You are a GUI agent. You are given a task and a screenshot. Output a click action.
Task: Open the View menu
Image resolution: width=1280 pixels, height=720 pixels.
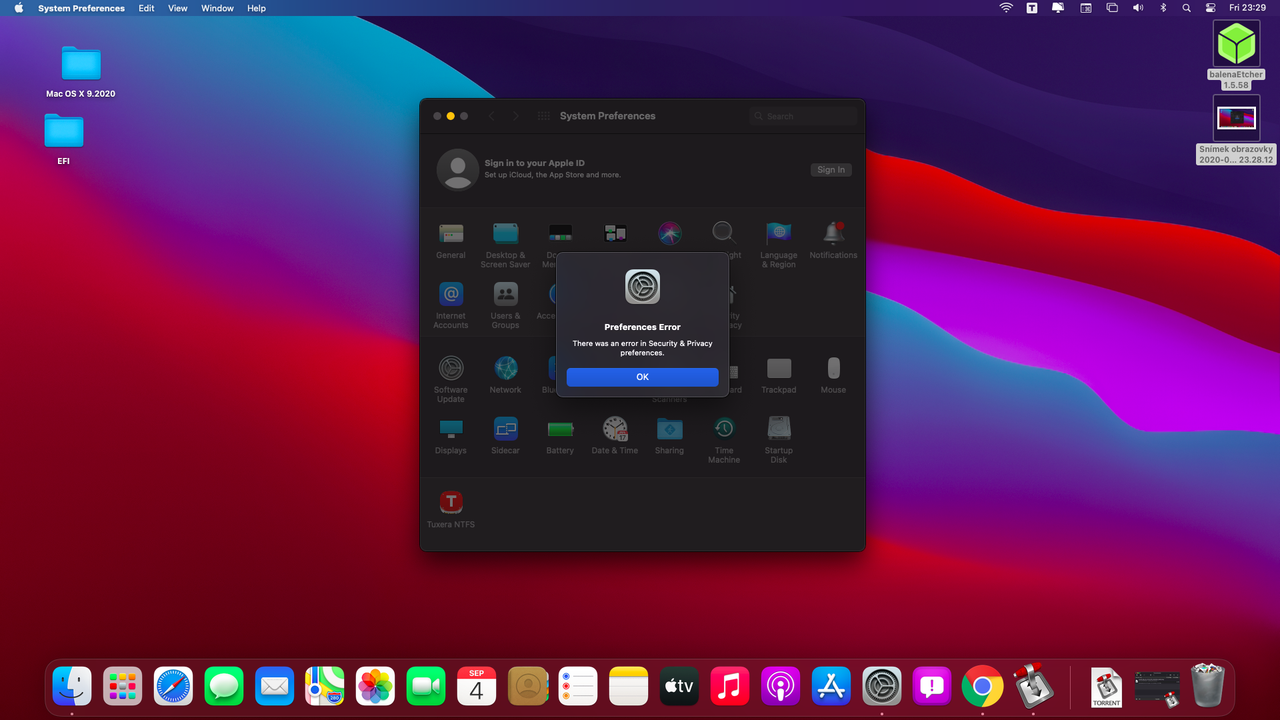177,8
